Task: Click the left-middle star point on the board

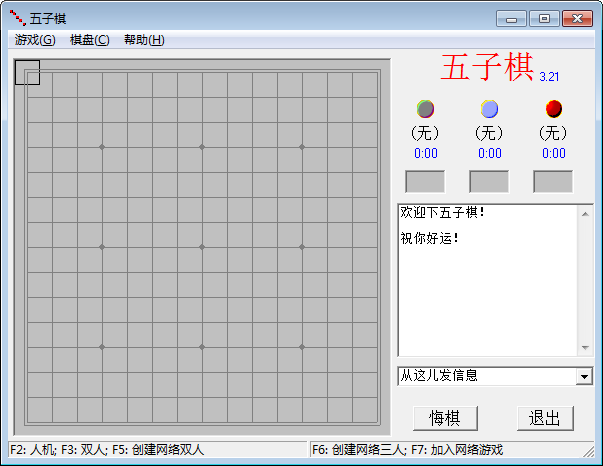Action: coord(102,247)
